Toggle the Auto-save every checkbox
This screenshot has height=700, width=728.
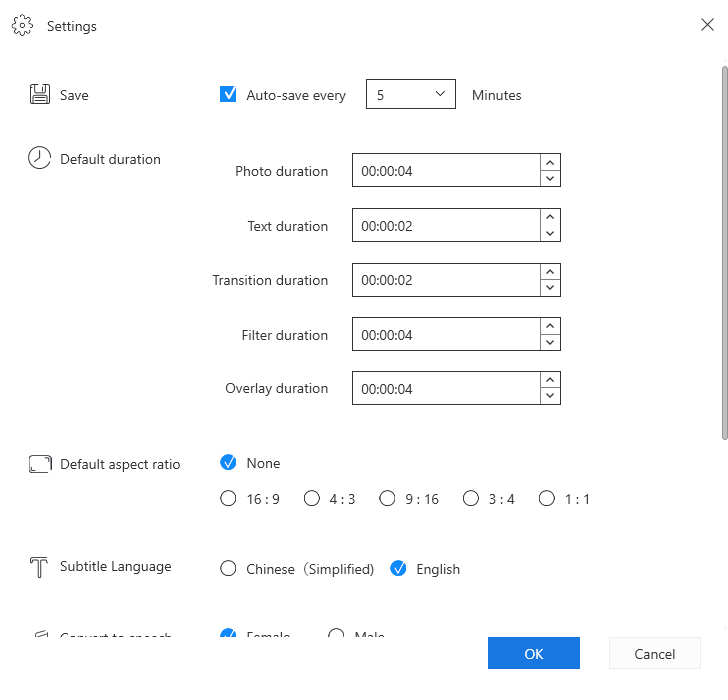[228, 95]
